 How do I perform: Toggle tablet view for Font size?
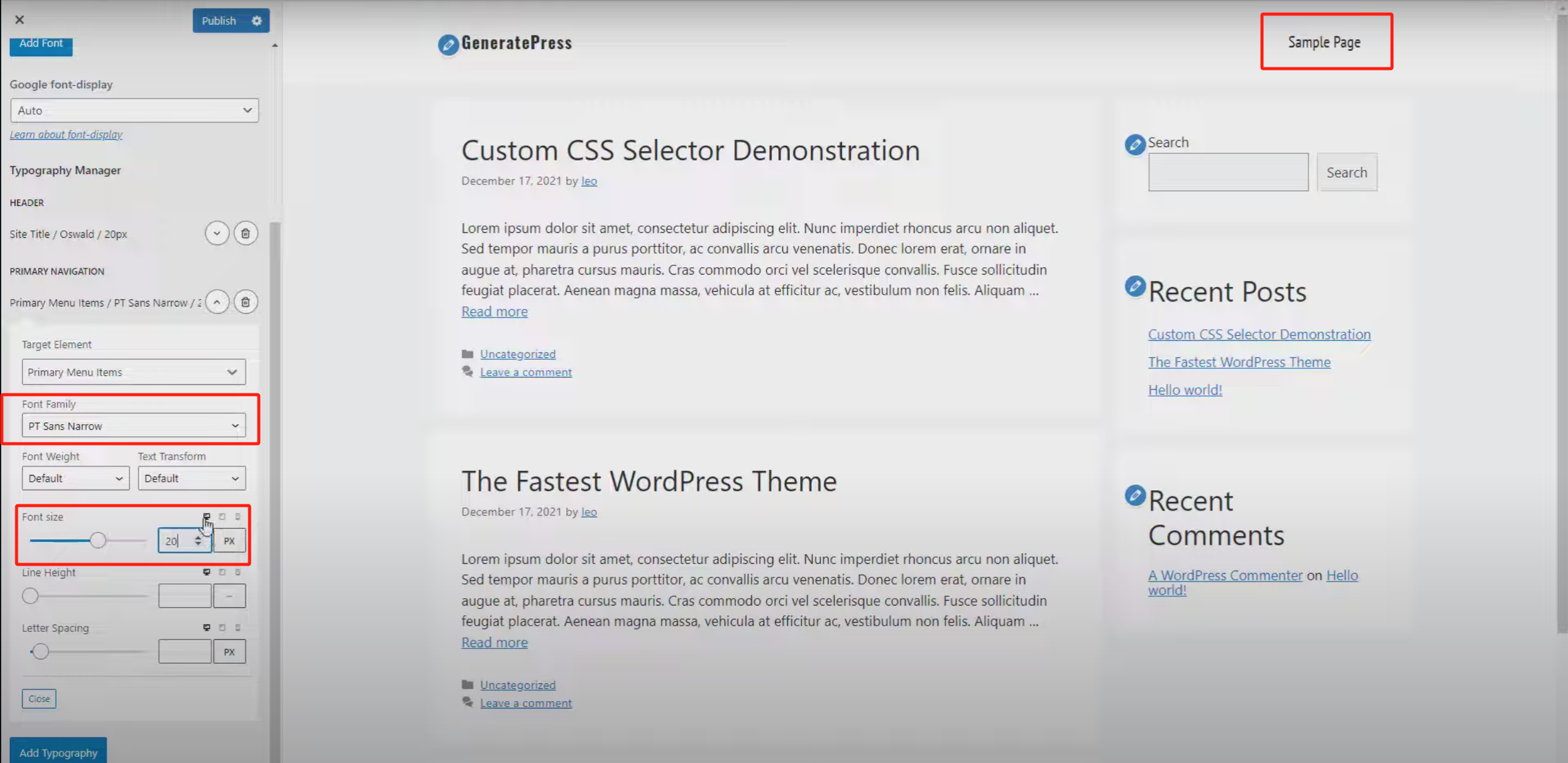click(x=223, y=517)
